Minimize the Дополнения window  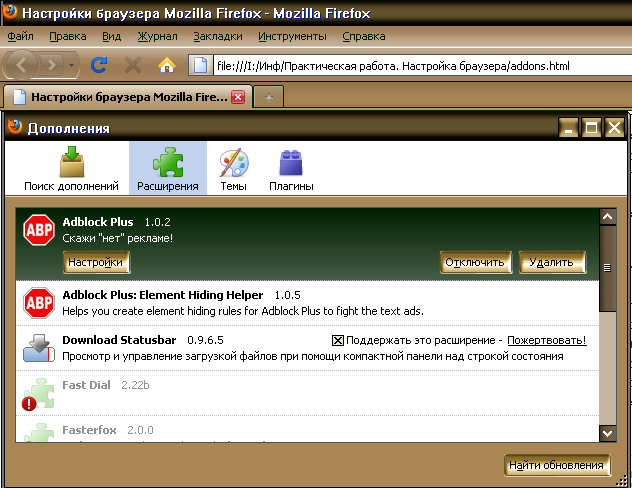pyautogui.click(x=569, y=128)
